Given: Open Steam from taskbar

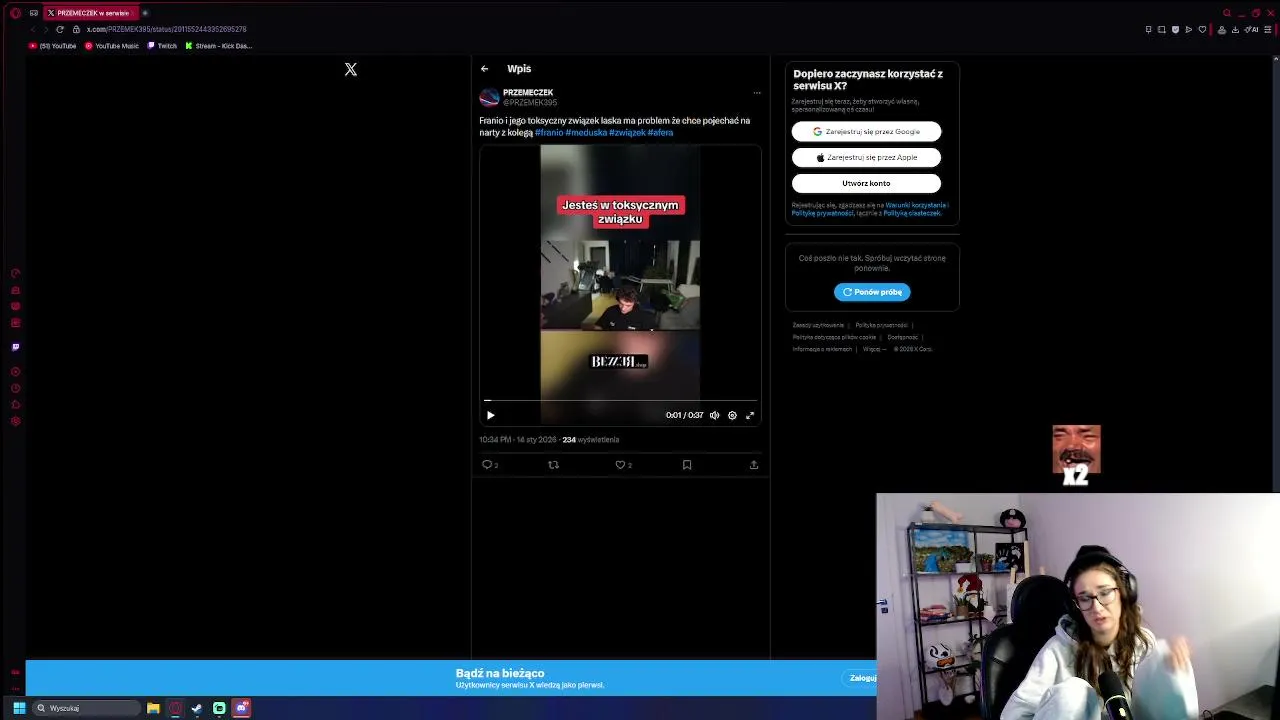Looking at the screenshot, I should [x=197, y=708].
